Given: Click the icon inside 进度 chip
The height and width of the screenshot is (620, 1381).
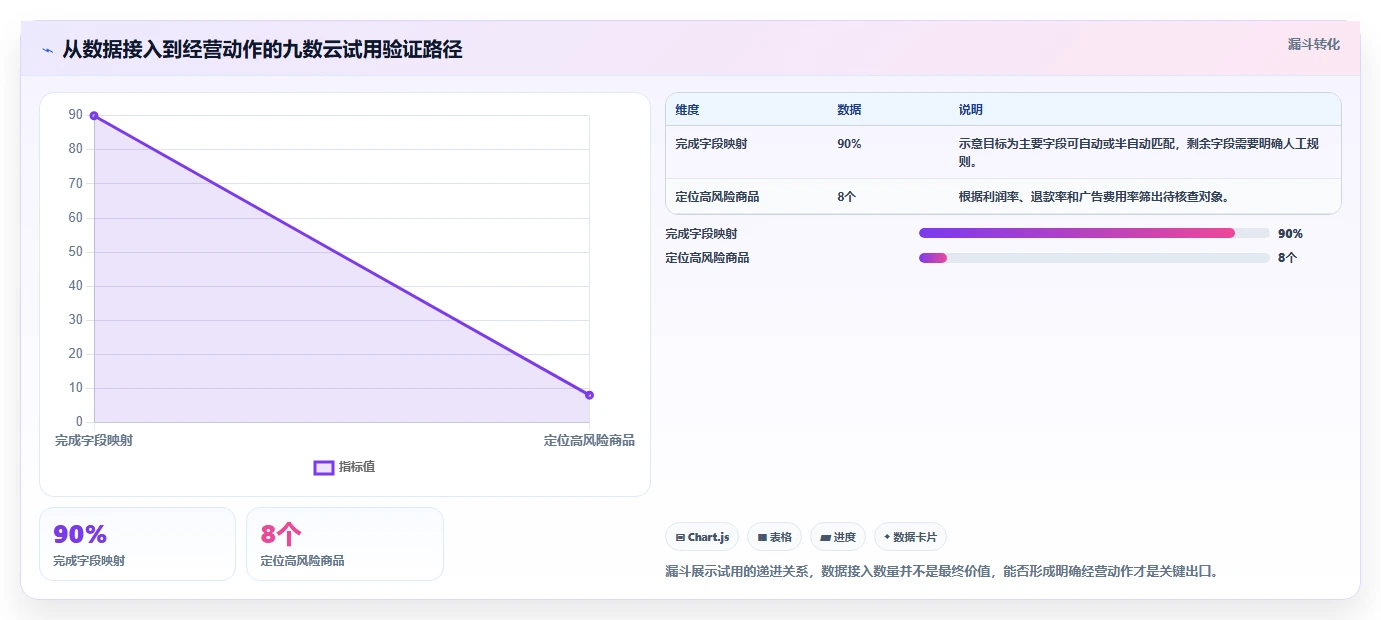Looking at the screenshot, I should tap(825, 538).
